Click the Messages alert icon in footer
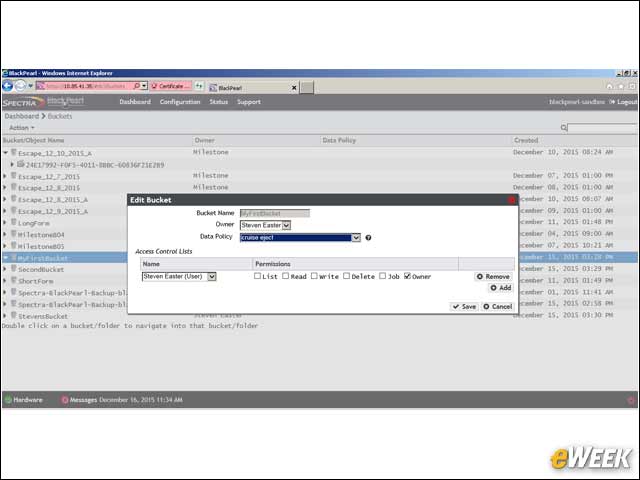Image resolution: width=640 pixels, height=480 pixels. tap(64, 400)
